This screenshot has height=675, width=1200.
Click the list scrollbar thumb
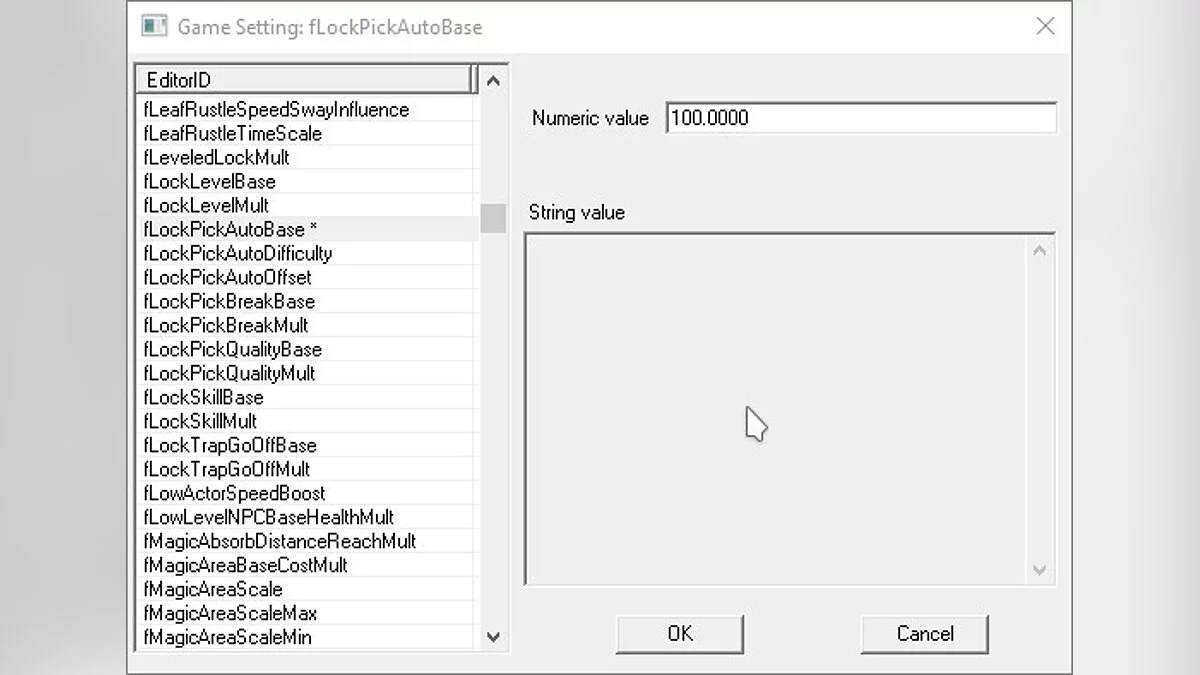tap(493, 219)
